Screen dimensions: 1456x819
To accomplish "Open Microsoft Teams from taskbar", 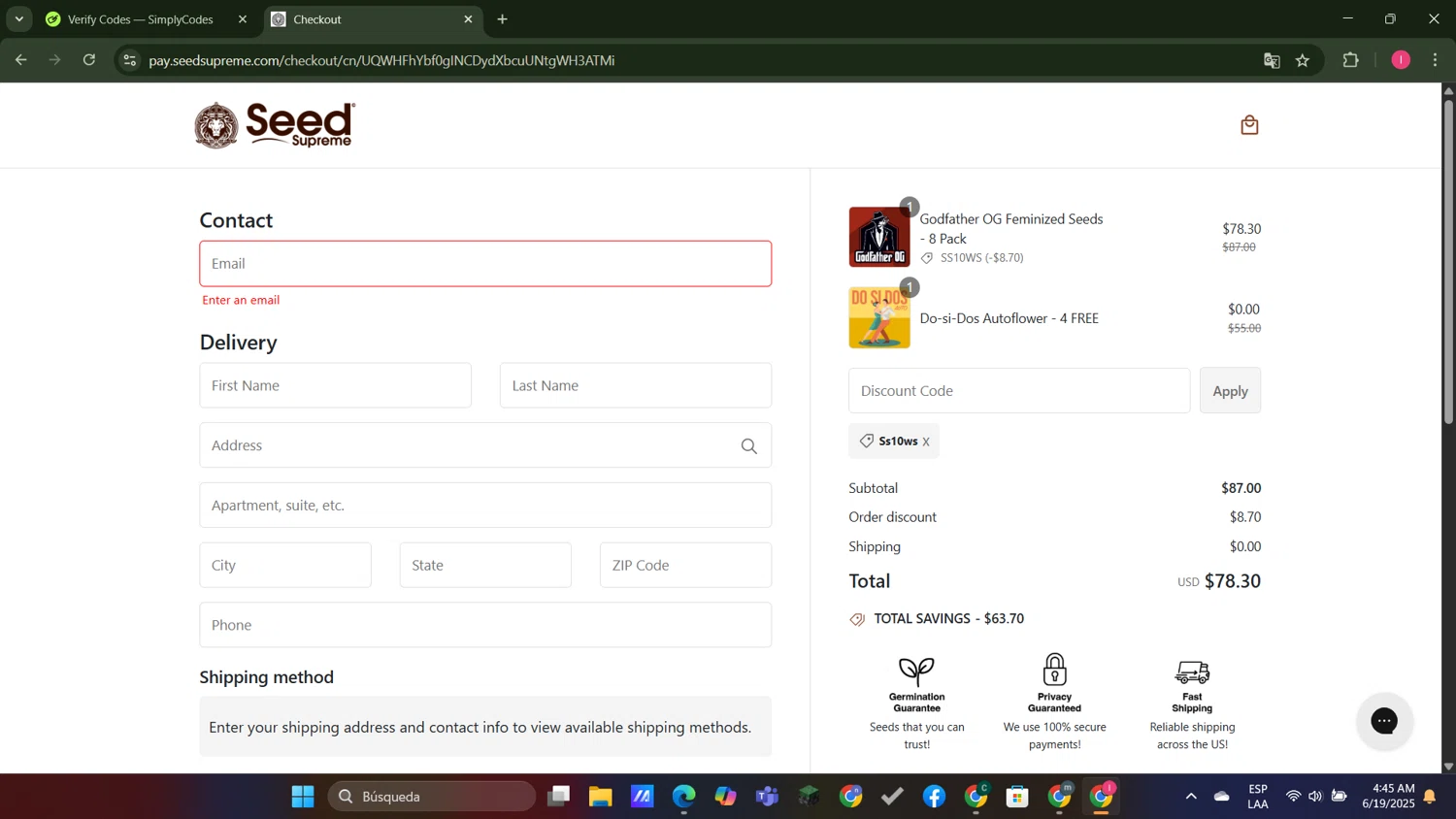I will [x=767, y=797].
